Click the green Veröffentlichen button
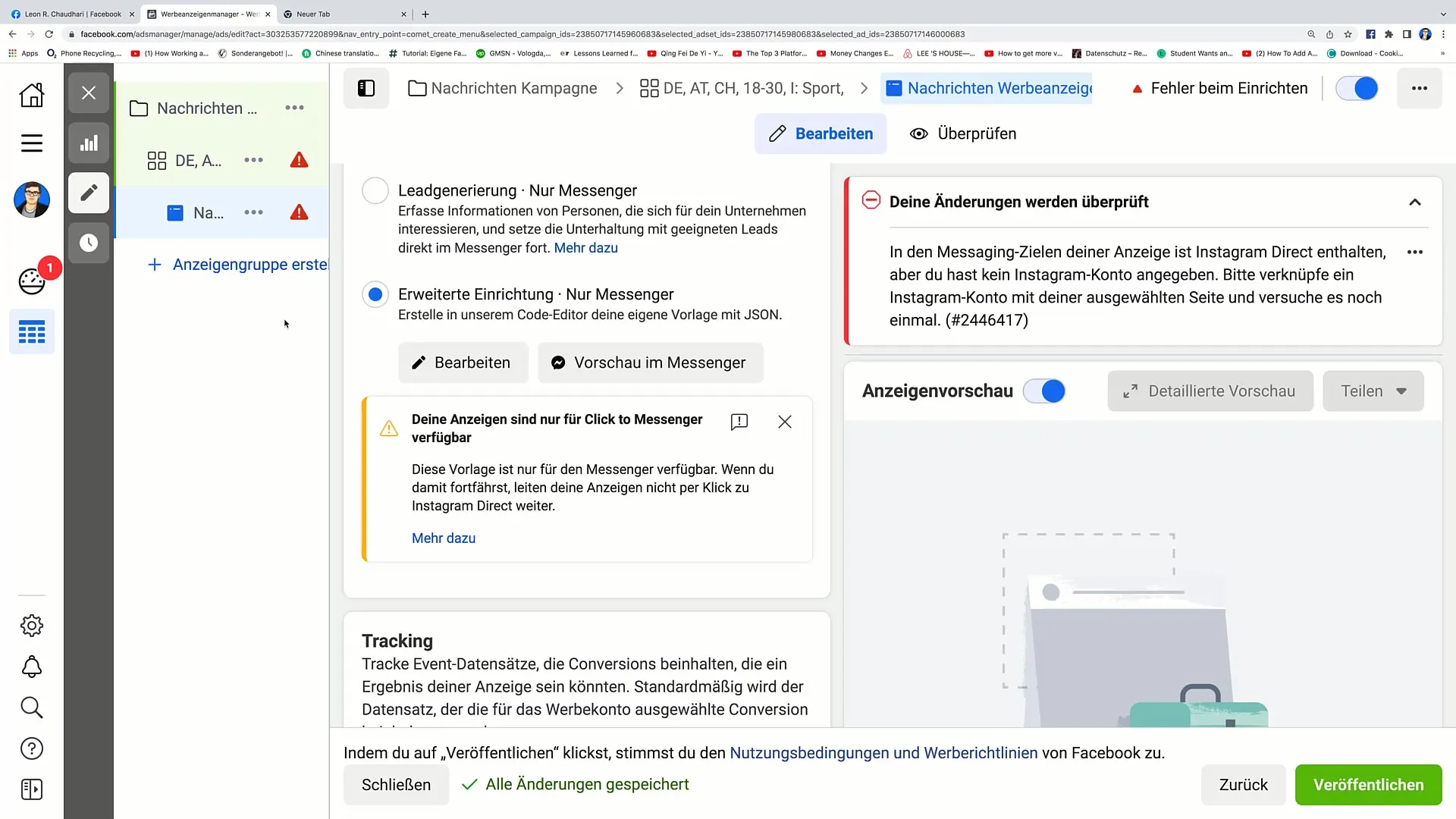Image resolution: width=1456 pixels, height=819 pixels. tap(1368, 785)
